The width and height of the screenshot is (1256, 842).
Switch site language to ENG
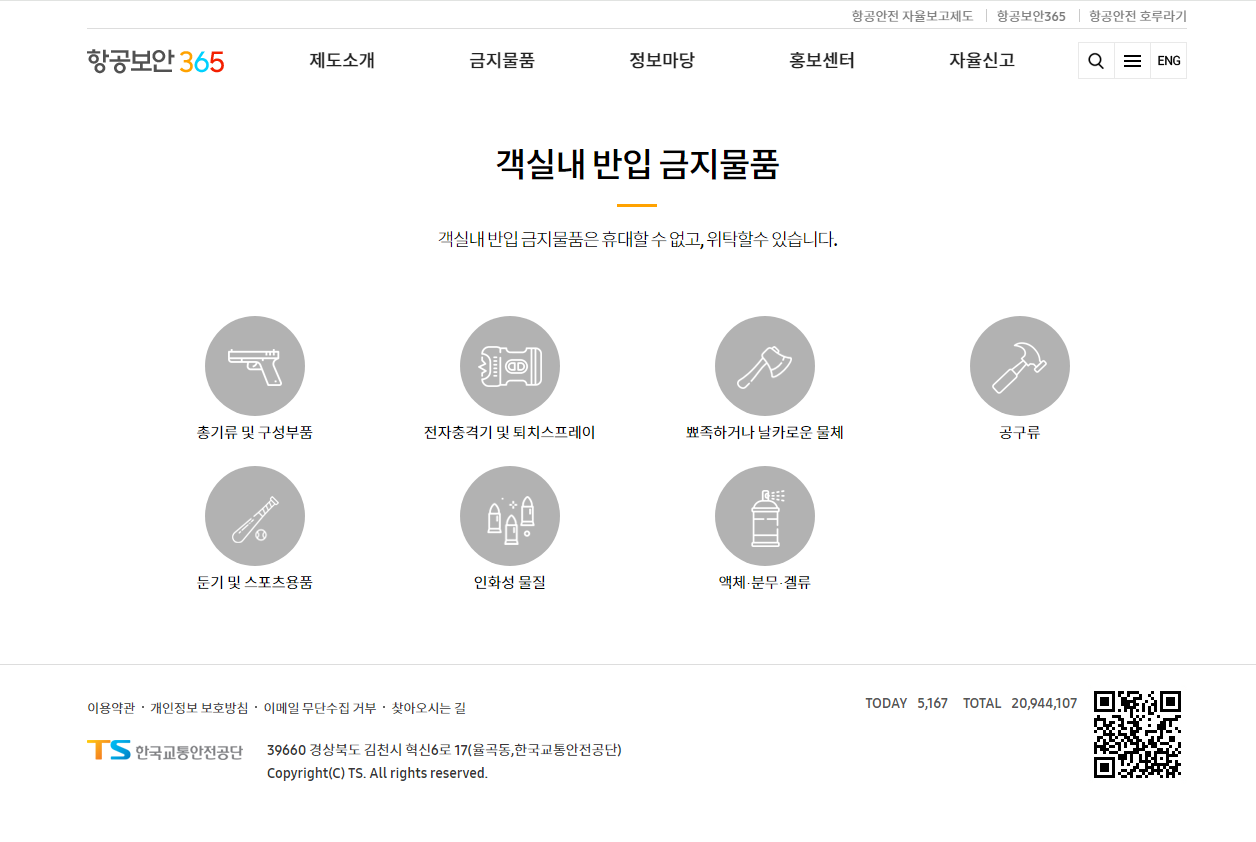(1168, 60)
